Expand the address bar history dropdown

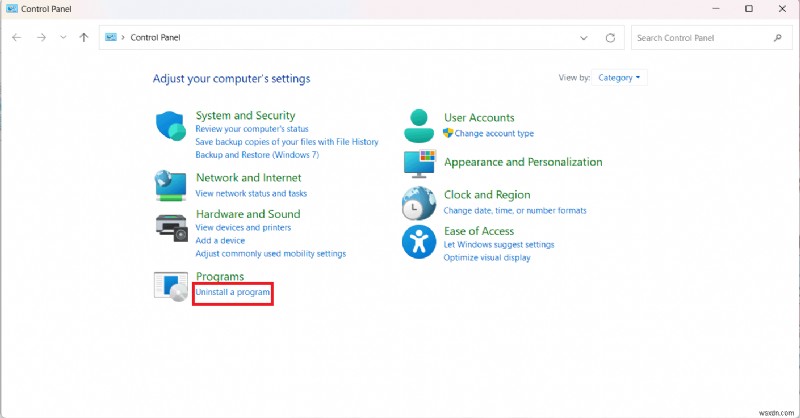[584, 38]
